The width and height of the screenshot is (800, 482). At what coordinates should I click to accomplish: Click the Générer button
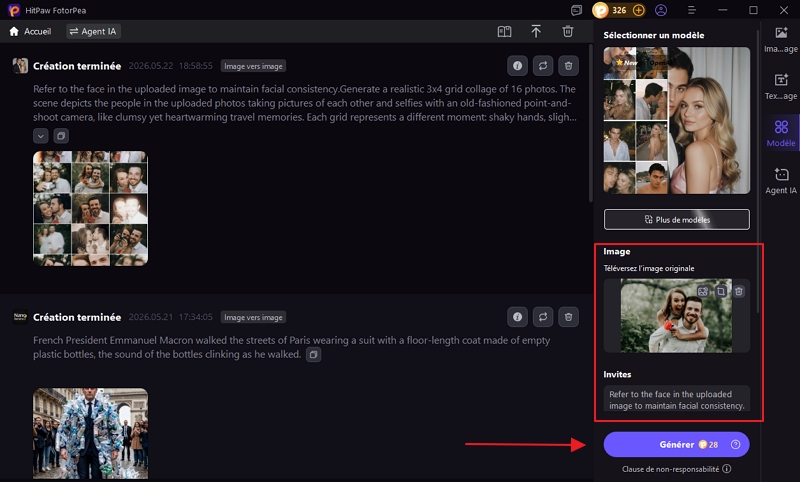[677, 444]
